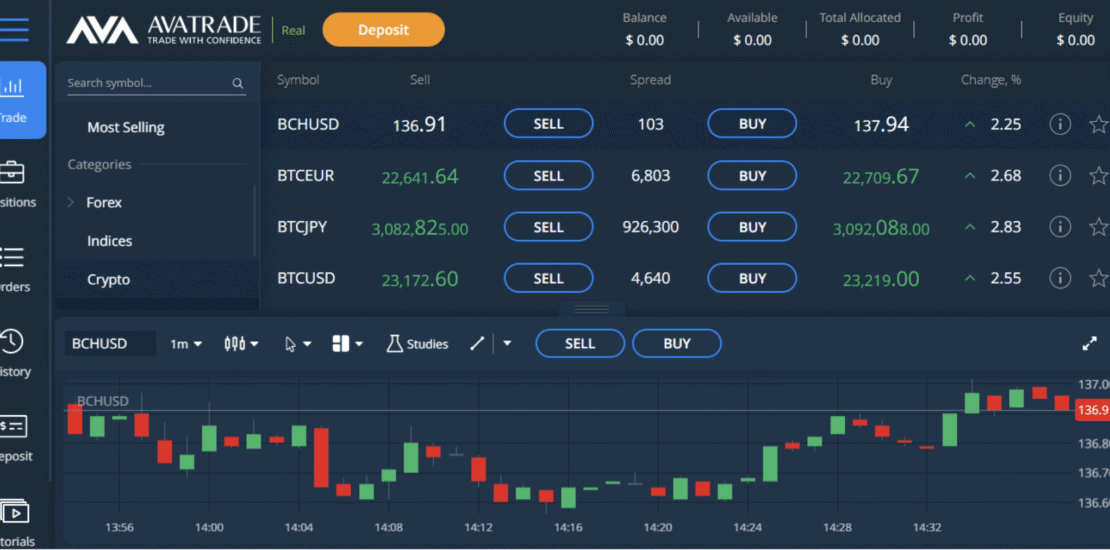Click the 14:16 time axis label
Screen dimensions: 1110x550
click(x=568, y=528)
